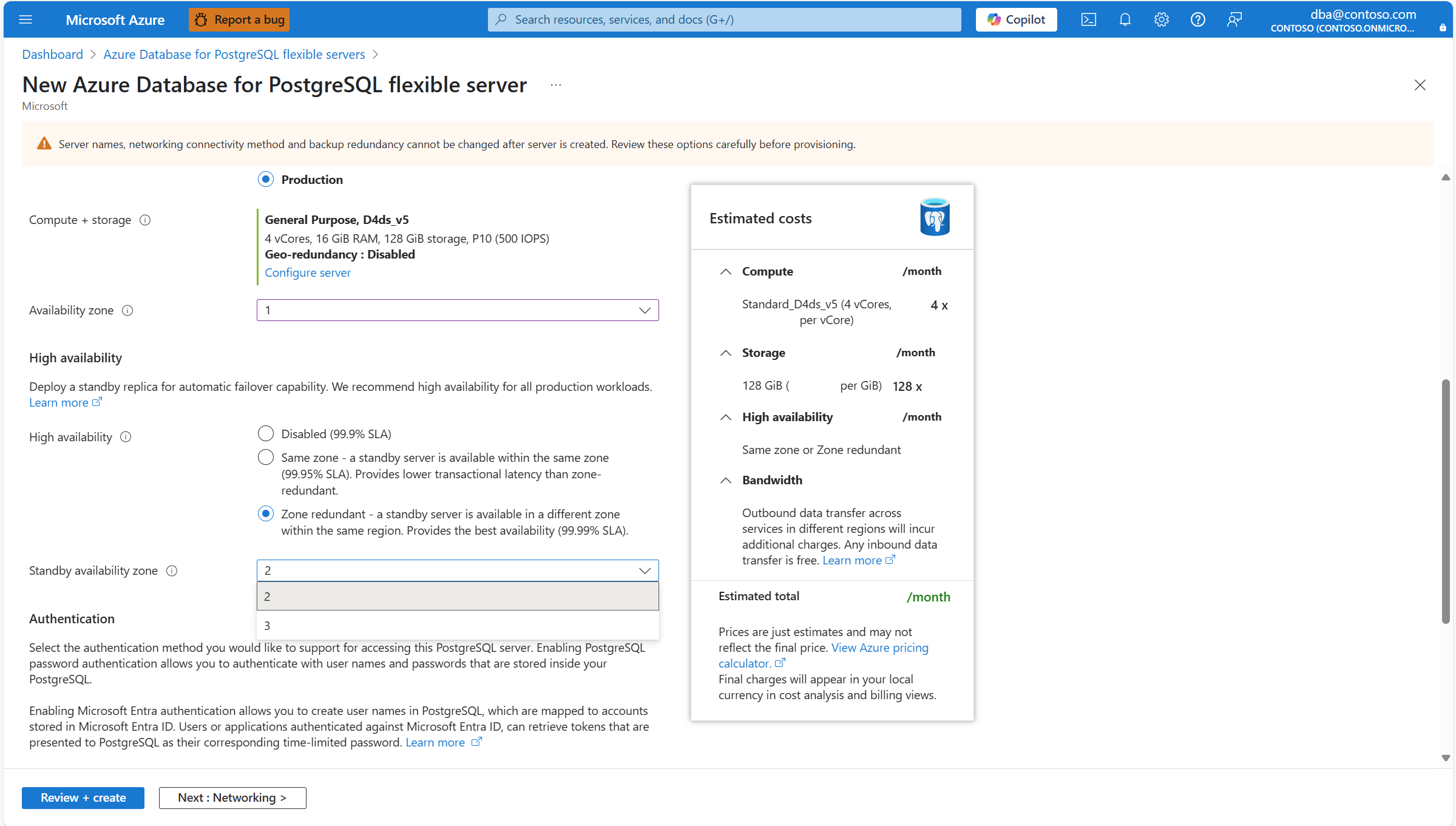1456x826 pixels.
Task: Open the Availability zone dropdown
Action: pyautogui.click(x=457, y=310)
